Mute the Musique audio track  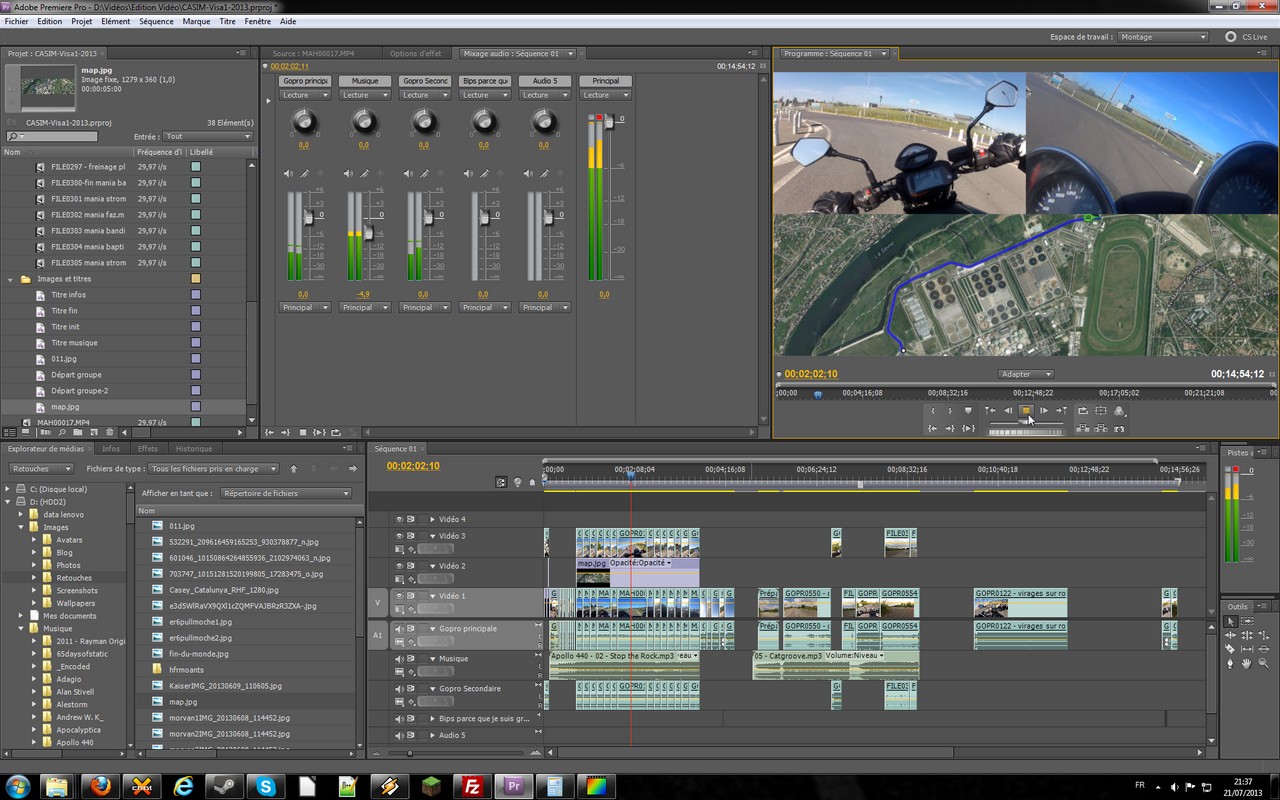(399, 659)
